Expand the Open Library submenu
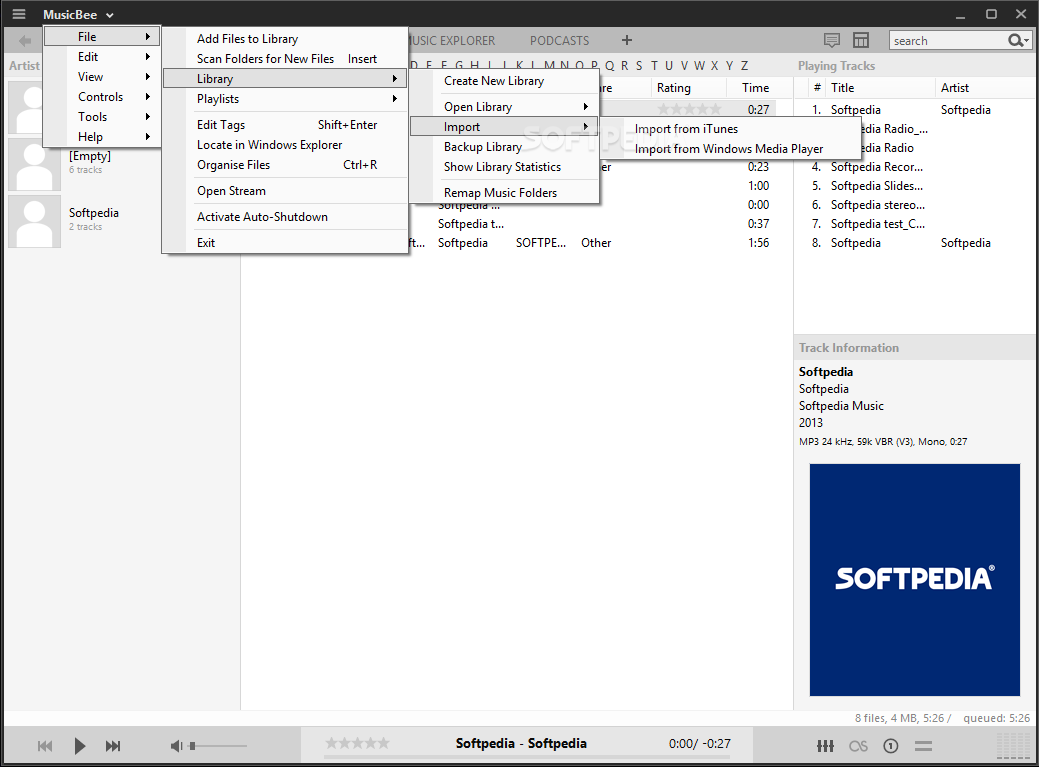Viewport: 1039px width, 767px height. 504,107
